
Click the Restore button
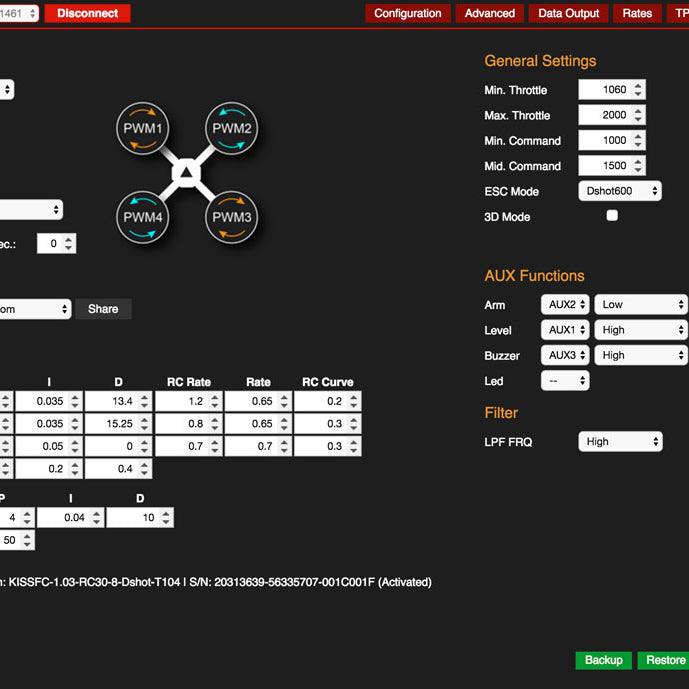[665, 660]
